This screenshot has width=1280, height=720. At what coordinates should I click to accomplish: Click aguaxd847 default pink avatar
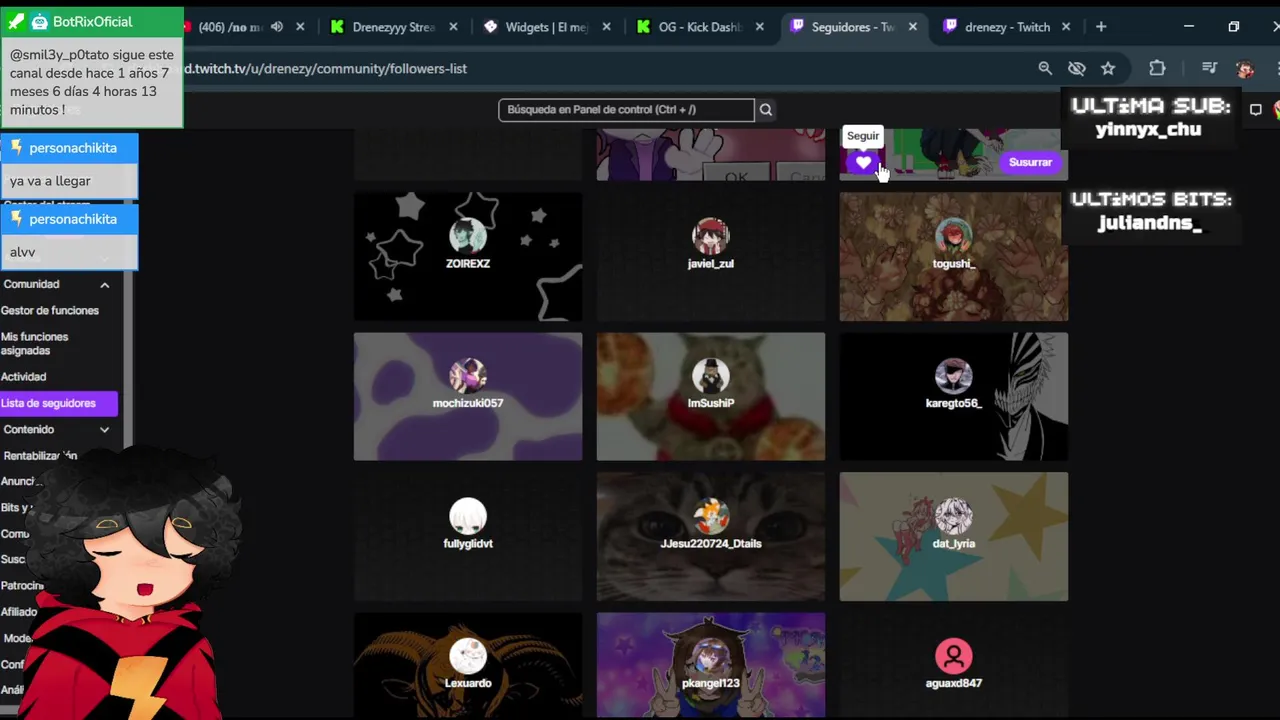[x=954, y=656]
